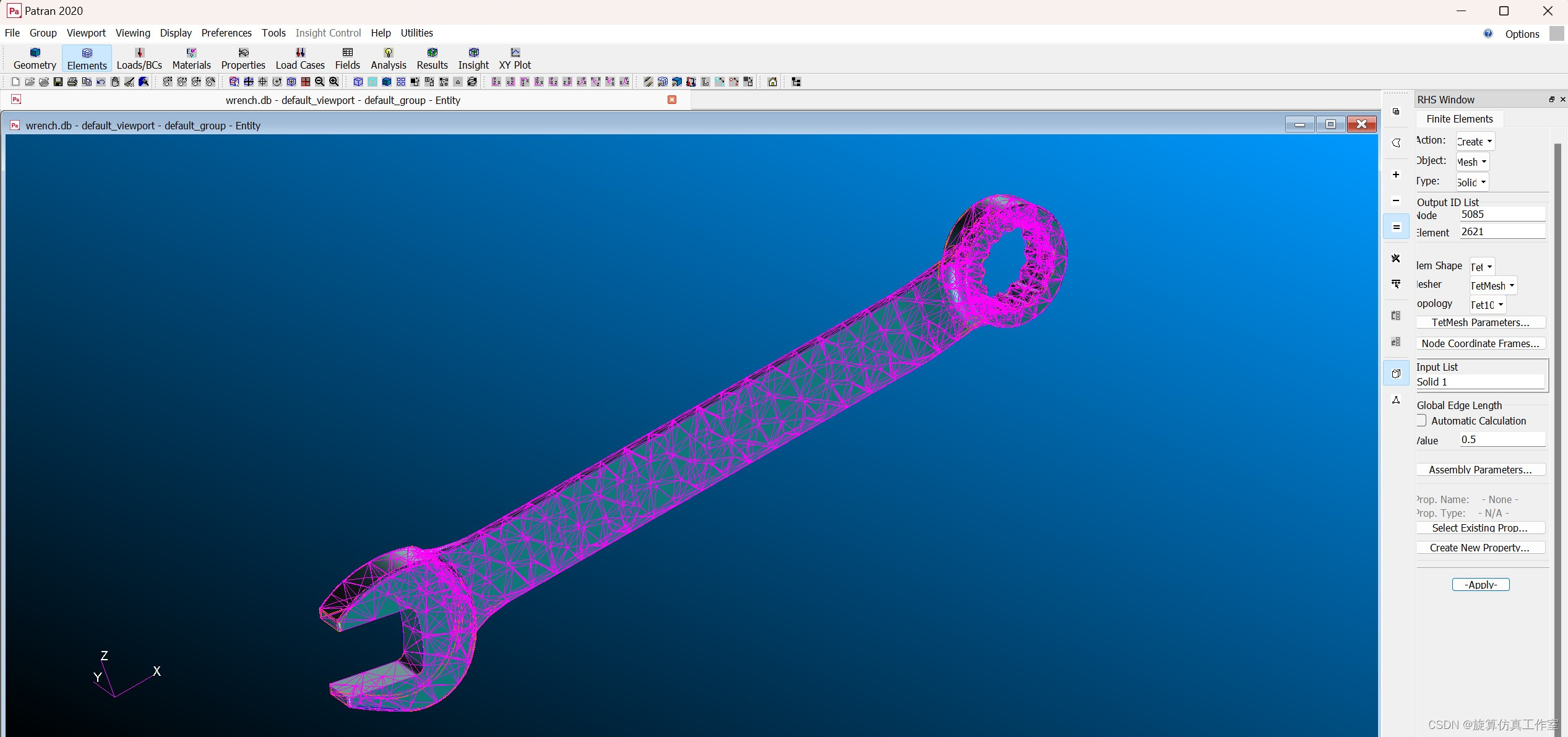1568x737 pixels.
Task: Enable Automatic Calculation checkbox
Action: 1422,421
